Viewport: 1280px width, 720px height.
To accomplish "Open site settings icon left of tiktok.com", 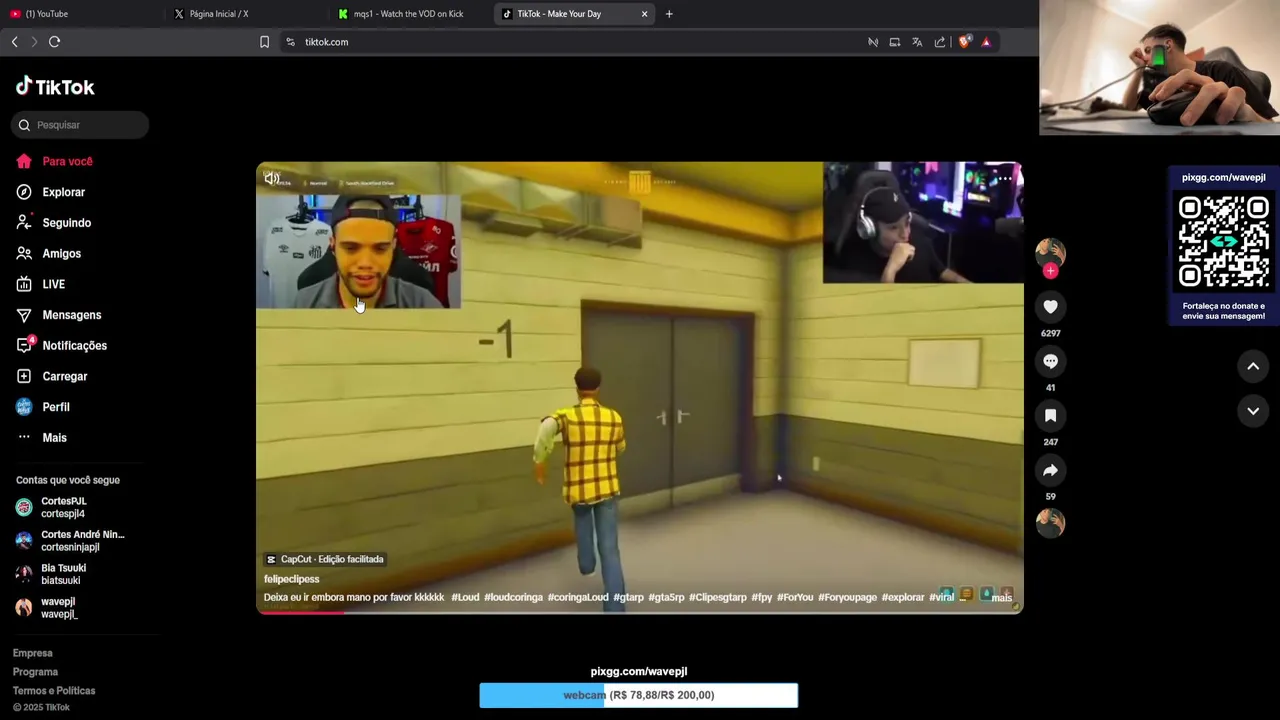I will pyautogui.click(x=291, y=42).
